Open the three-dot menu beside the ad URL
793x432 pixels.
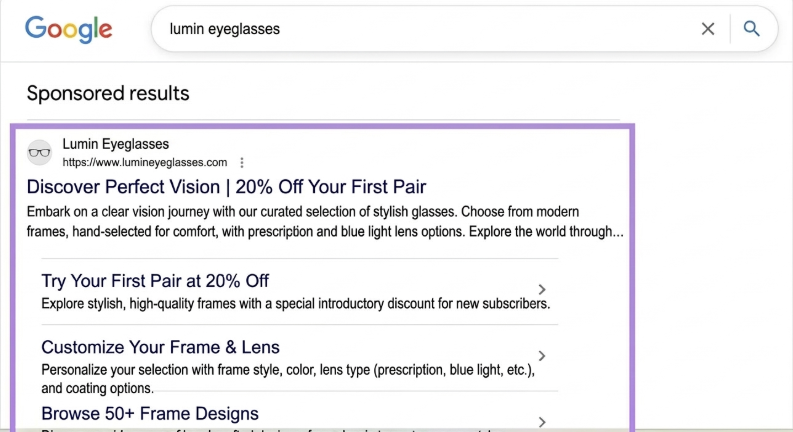point(242,162)
